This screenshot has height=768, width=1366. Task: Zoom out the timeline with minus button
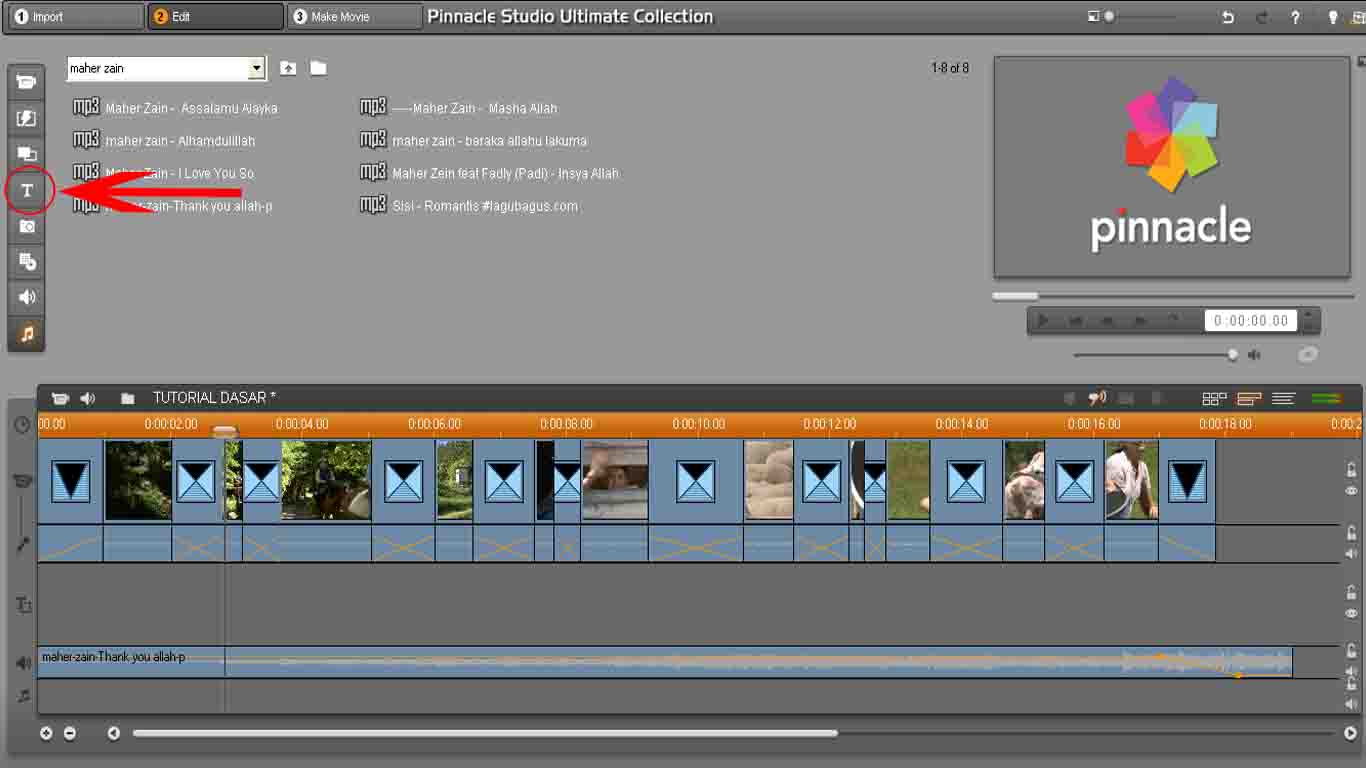(70, 733)
